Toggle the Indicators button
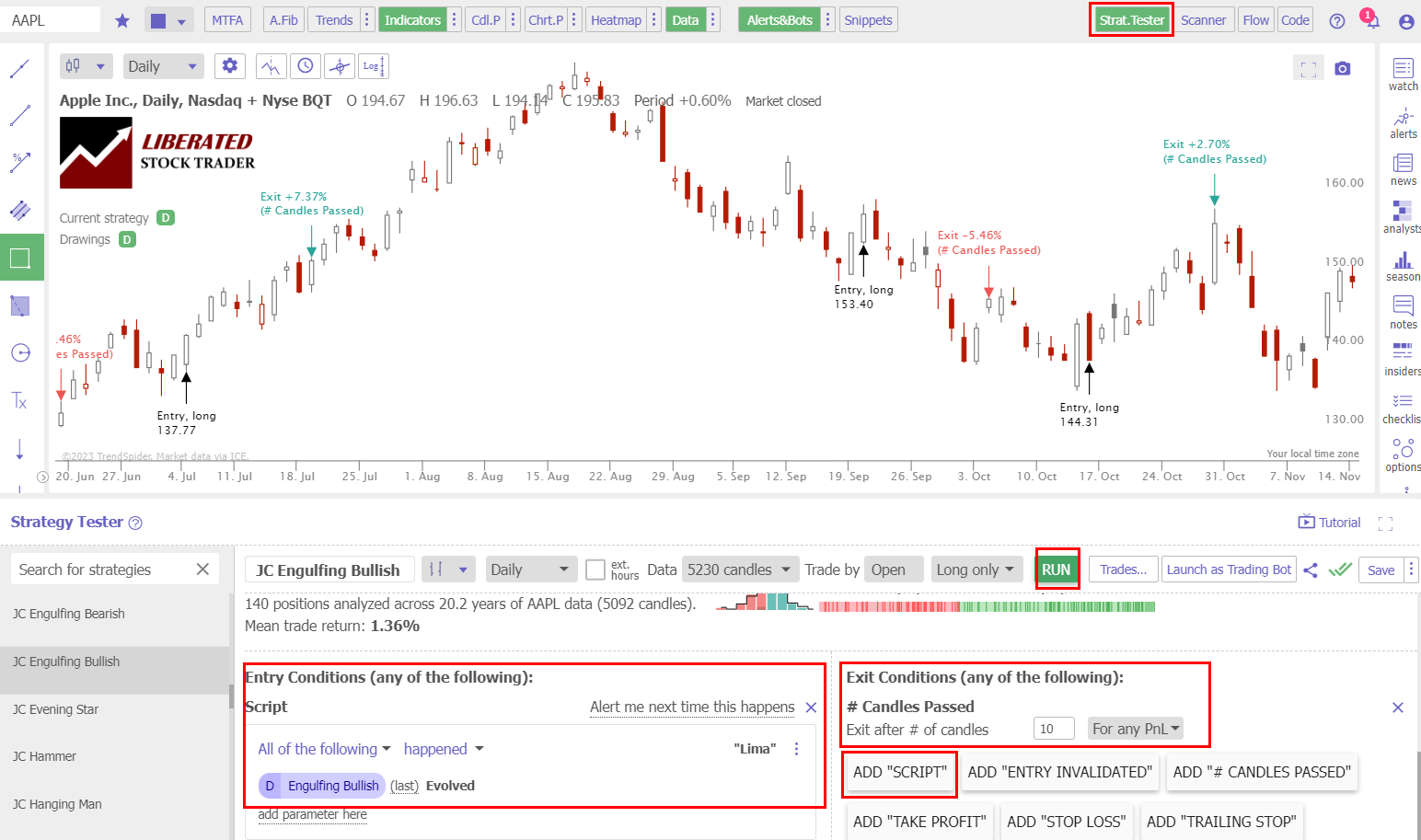Viewport: 1421px width, 840px height. [x=412, y=18]
